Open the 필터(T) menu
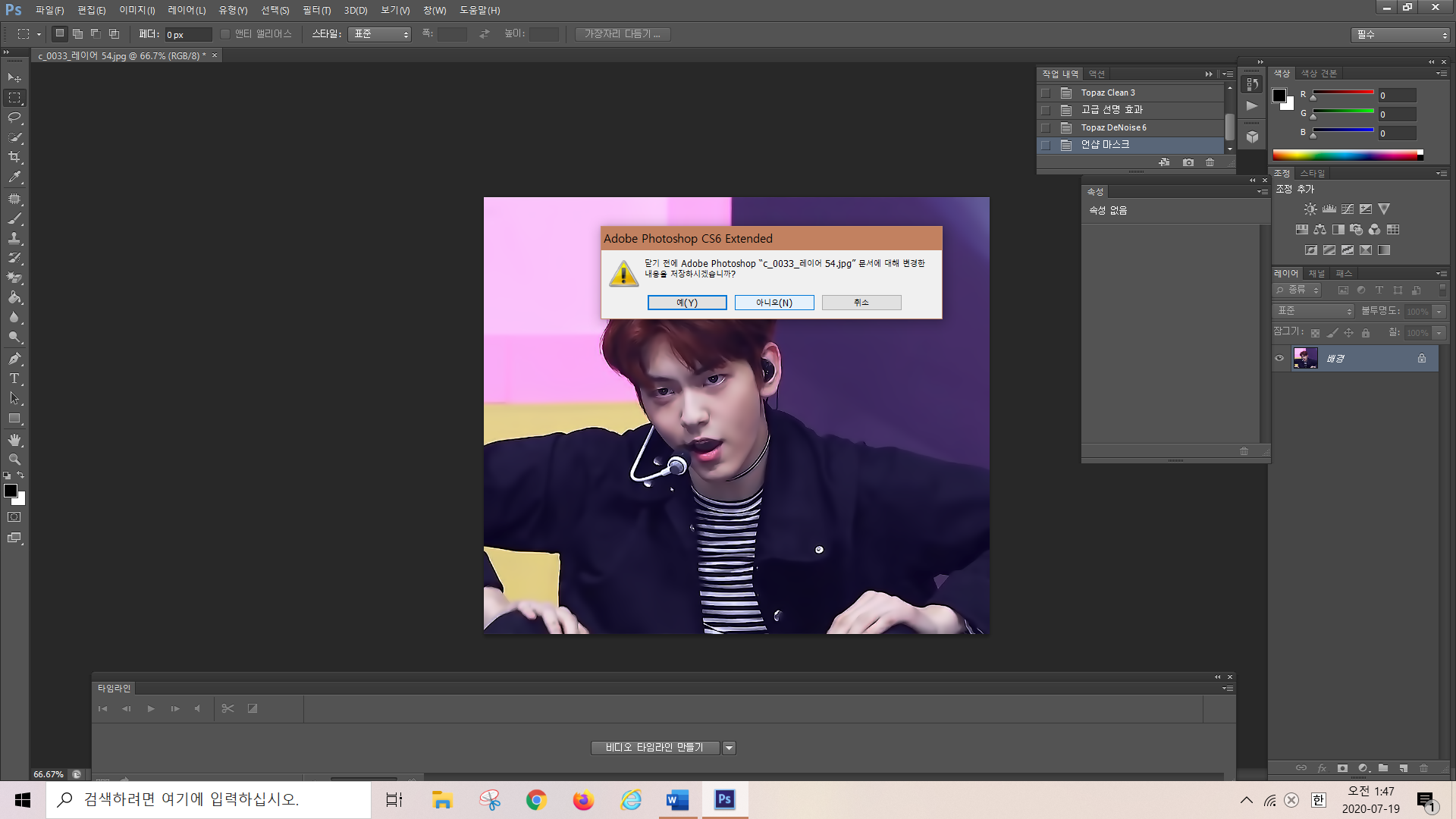The width and height of the screenshot is (1456, 819). (316, 10)
